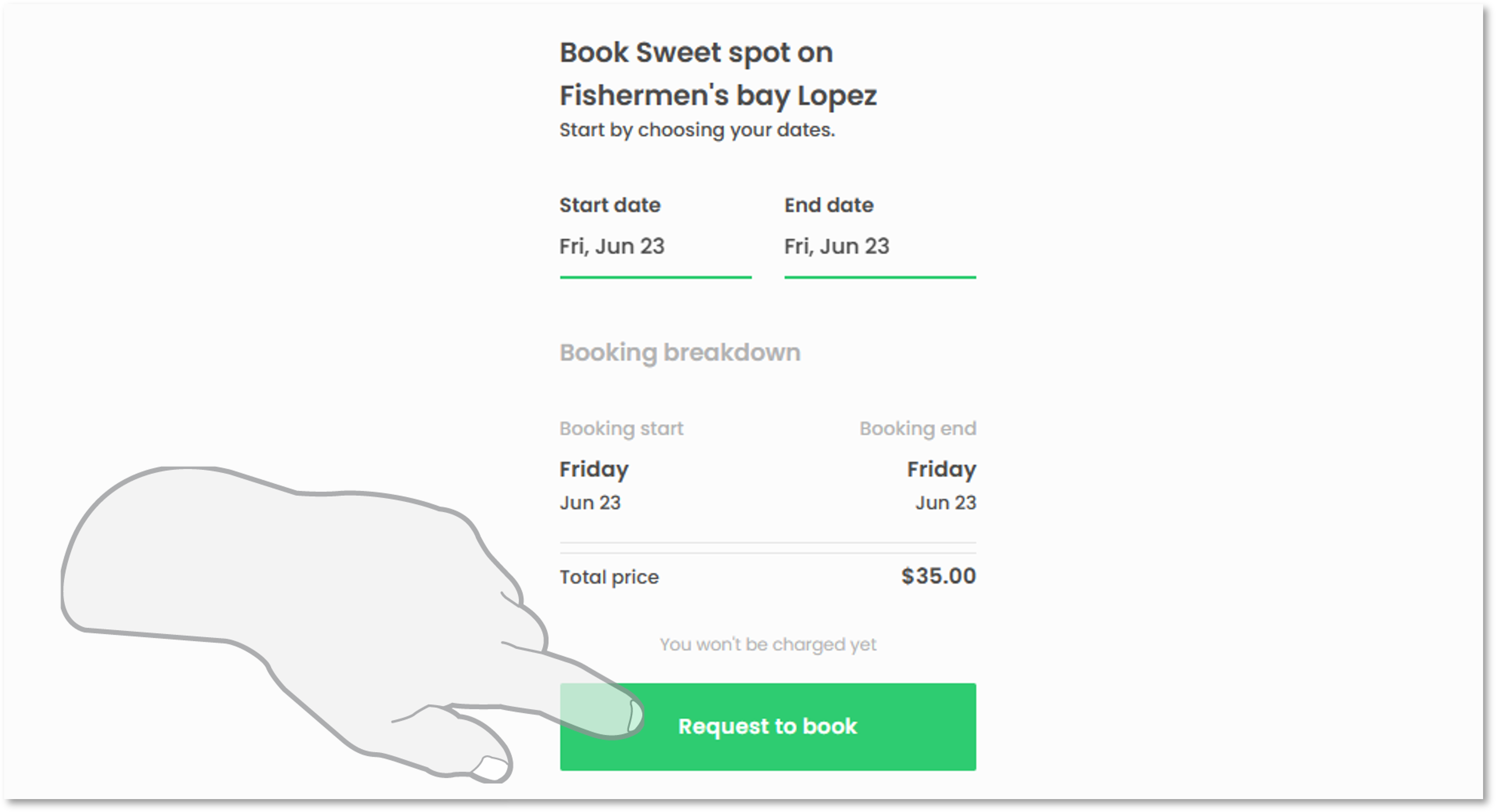Screen dimensions: 1496x812
Task: Click "Jun 23" below Booking end Friday
Action: tap(945, 502)
